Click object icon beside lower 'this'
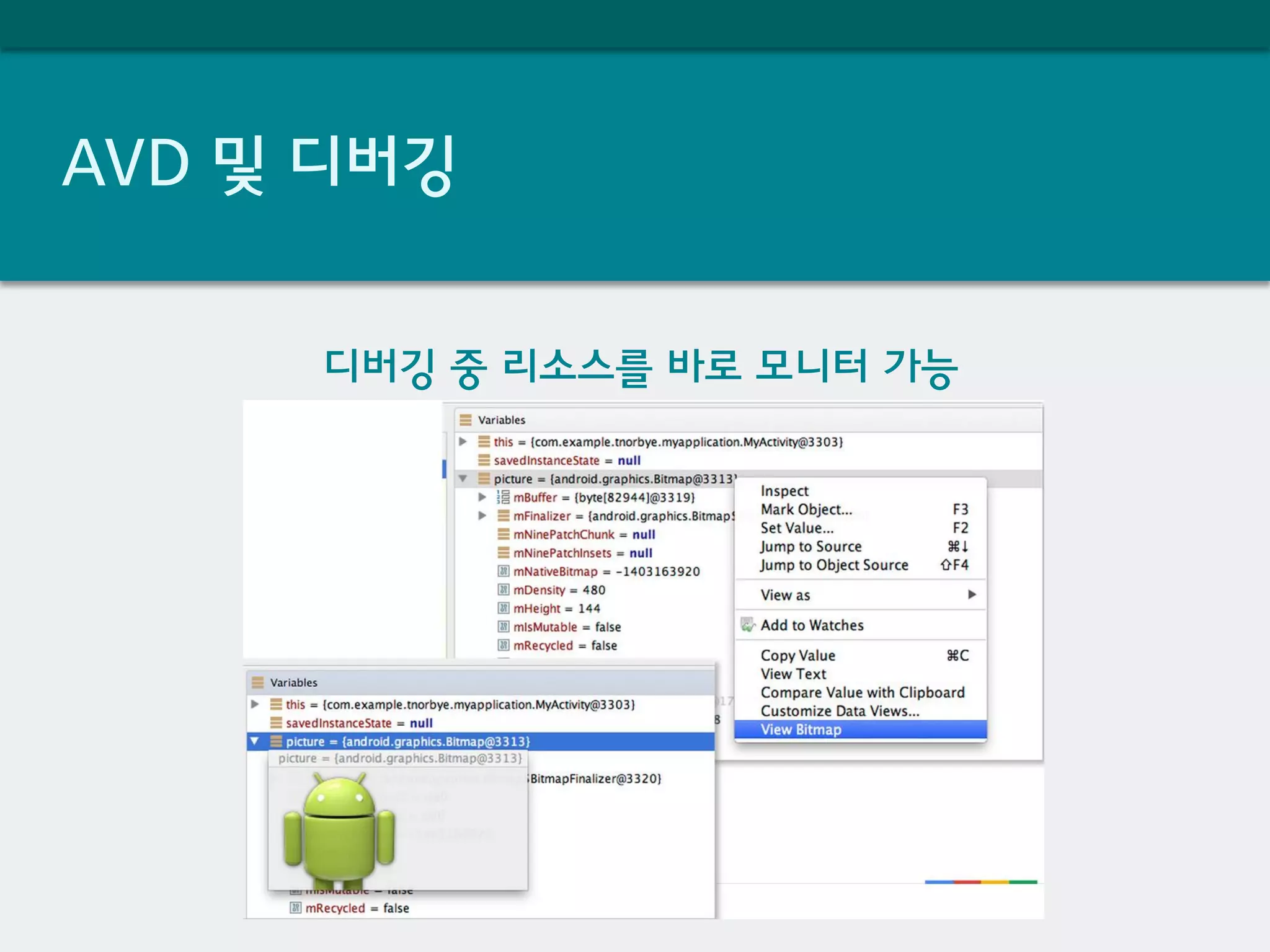 pyautogui.click(x=276, y=705)
